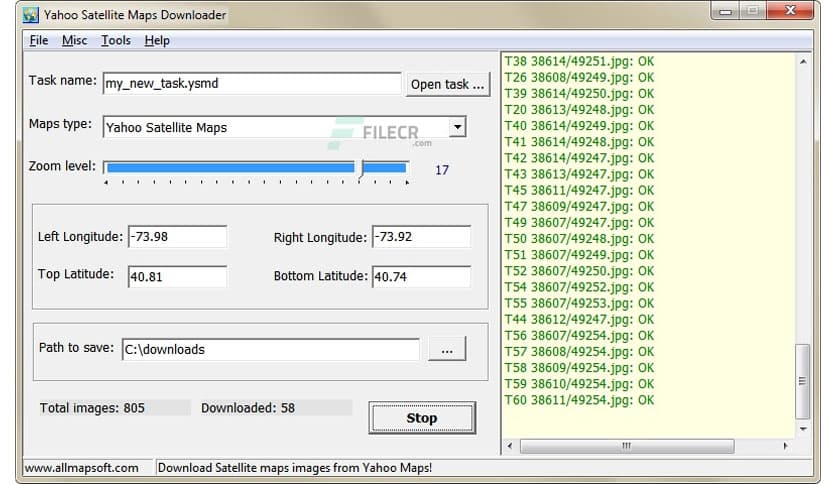Select log line T45 38611/49247.jpg
This screenshot has width=836, height=484.
click(x=579, y=190)
